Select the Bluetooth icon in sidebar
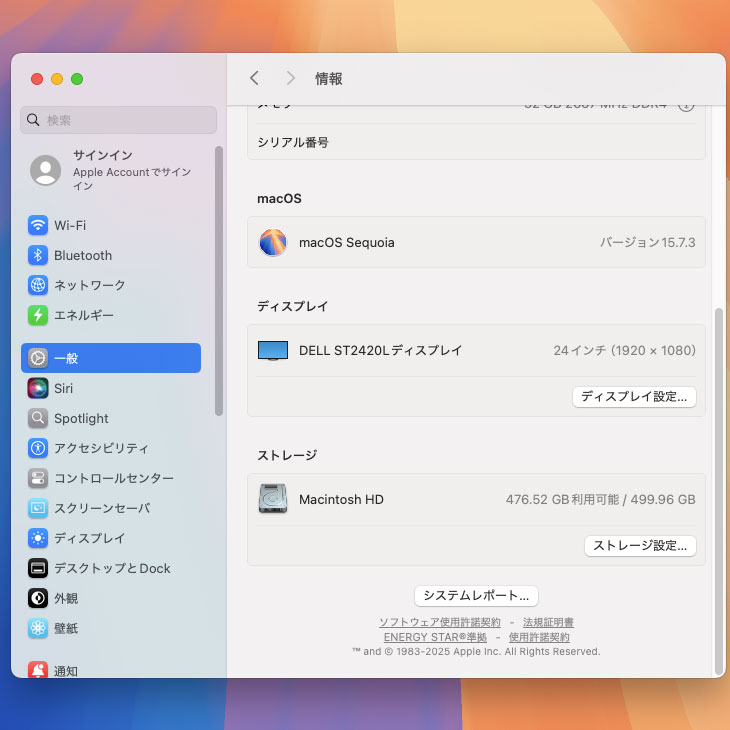Screen dimensions: 730x730 tap(38, 255)
